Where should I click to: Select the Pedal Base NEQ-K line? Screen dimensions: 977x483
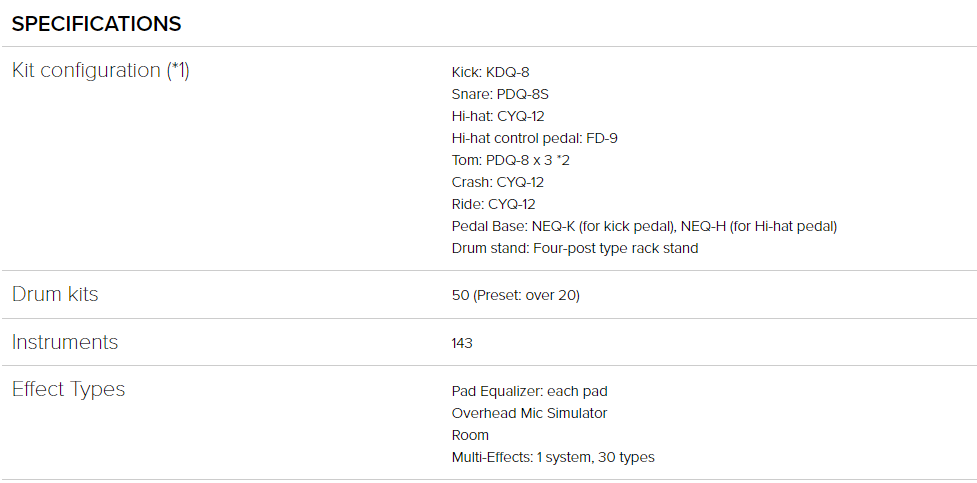pos(644,226)
